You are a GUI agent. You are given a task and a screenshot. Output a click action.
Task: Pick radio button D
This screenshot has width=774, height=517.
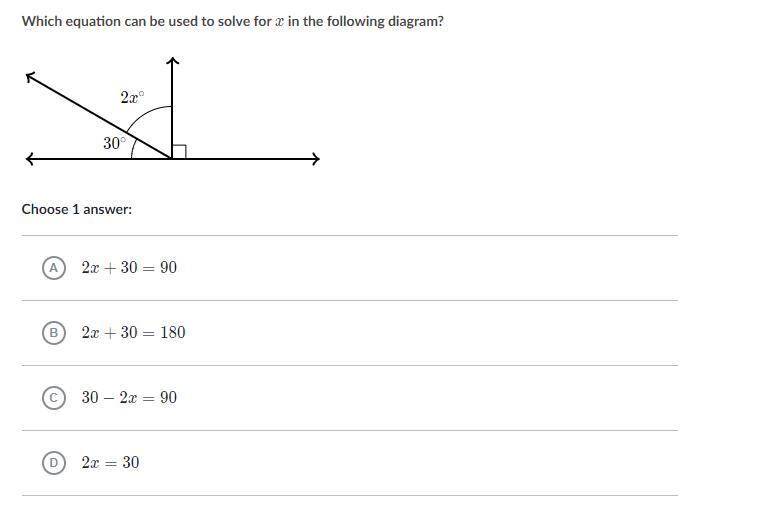pos(54,463)
